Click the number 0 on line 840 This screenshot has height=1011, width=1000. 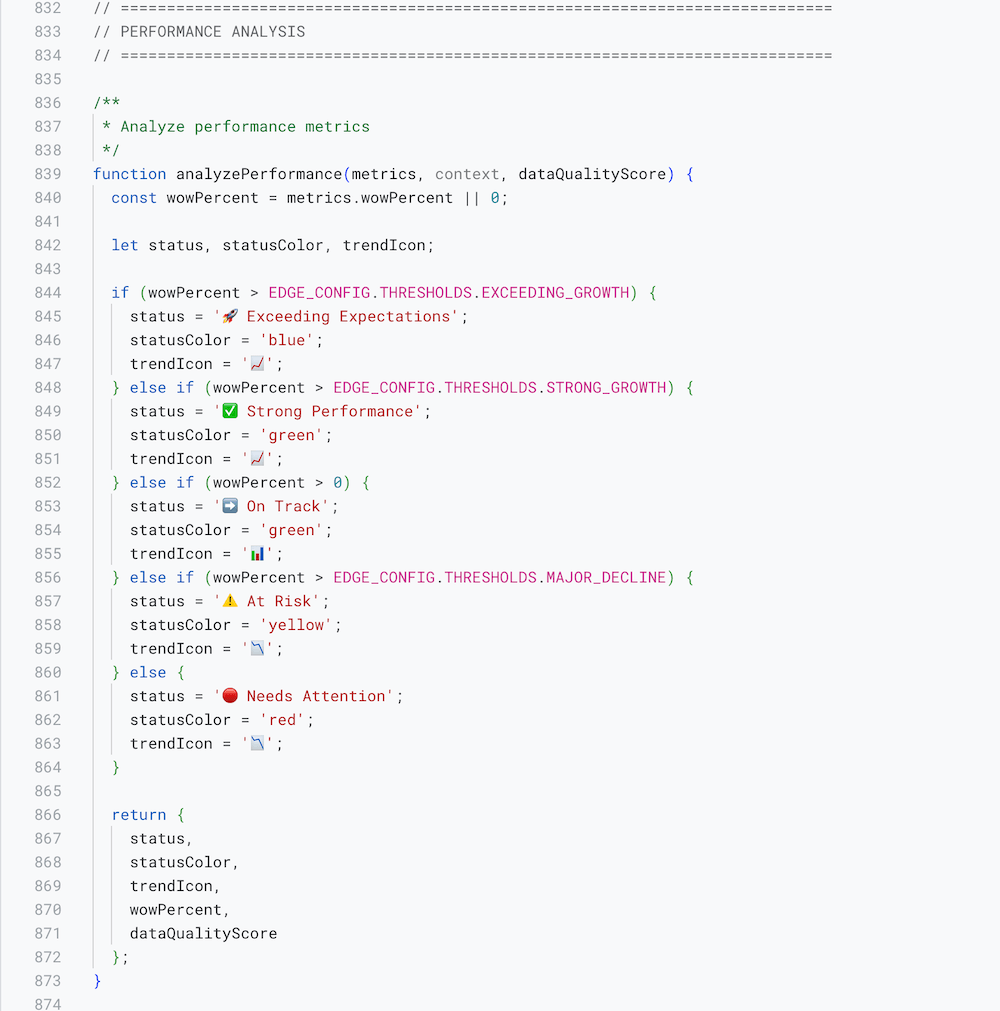coord(495,198)
